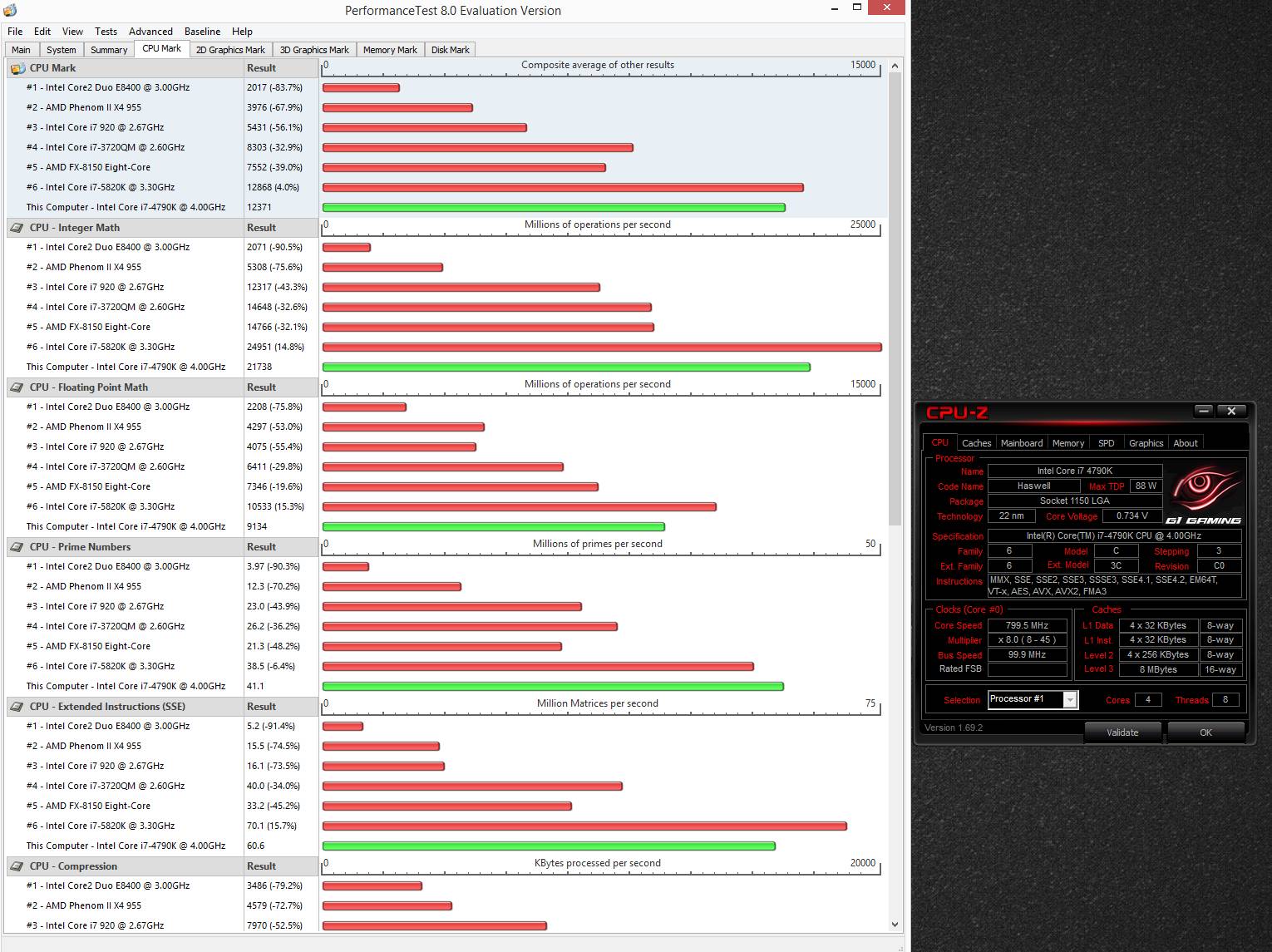Click the PerformanceTest app icon in title bar
The height and width of the screenshot is (952, 1272).
pos(10,11)
